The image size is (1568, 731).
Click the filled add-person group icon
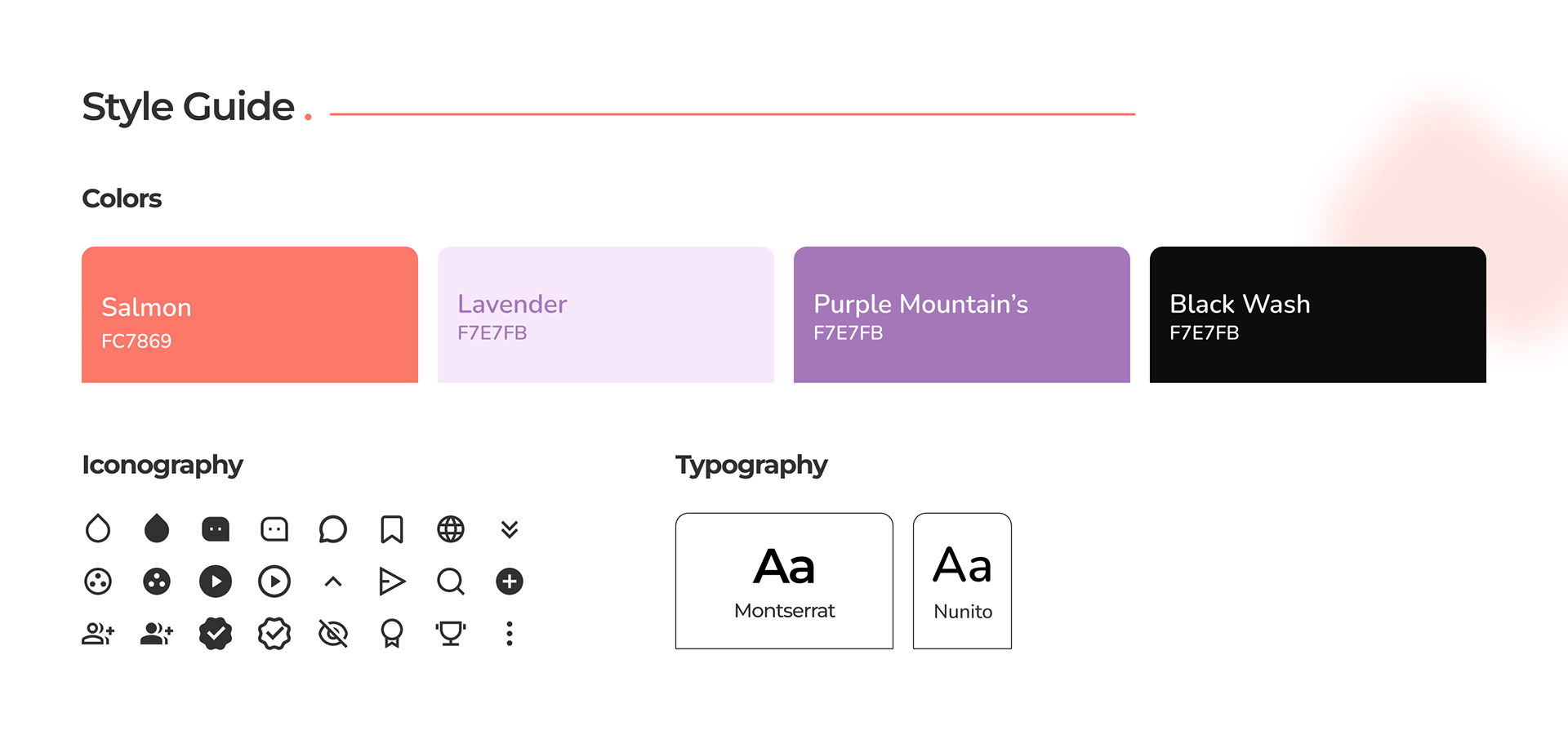157,633
